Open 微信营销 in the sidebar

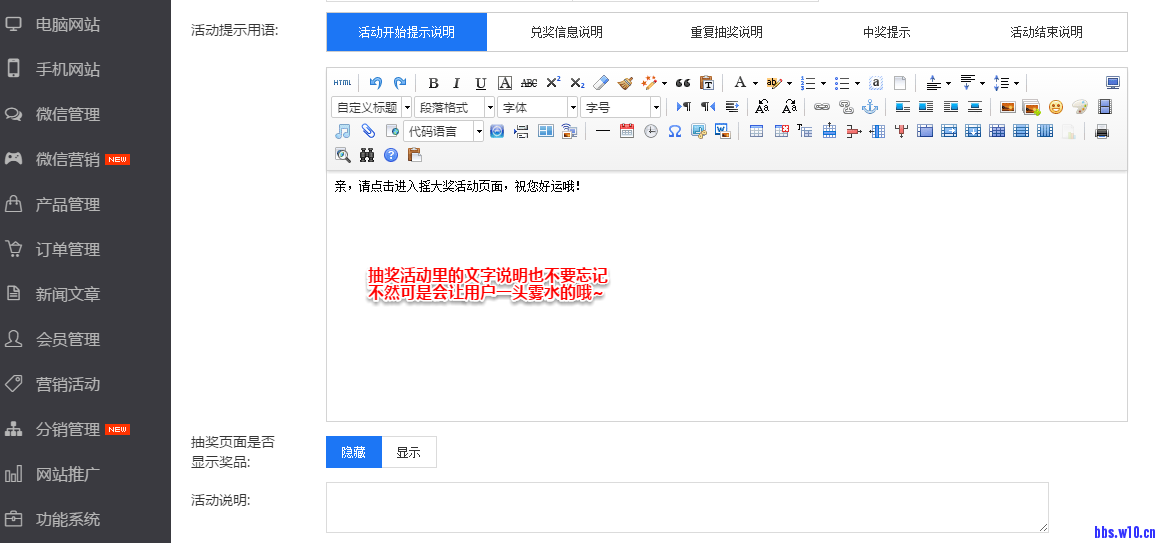pyautogui.click(x=68, y=159)
